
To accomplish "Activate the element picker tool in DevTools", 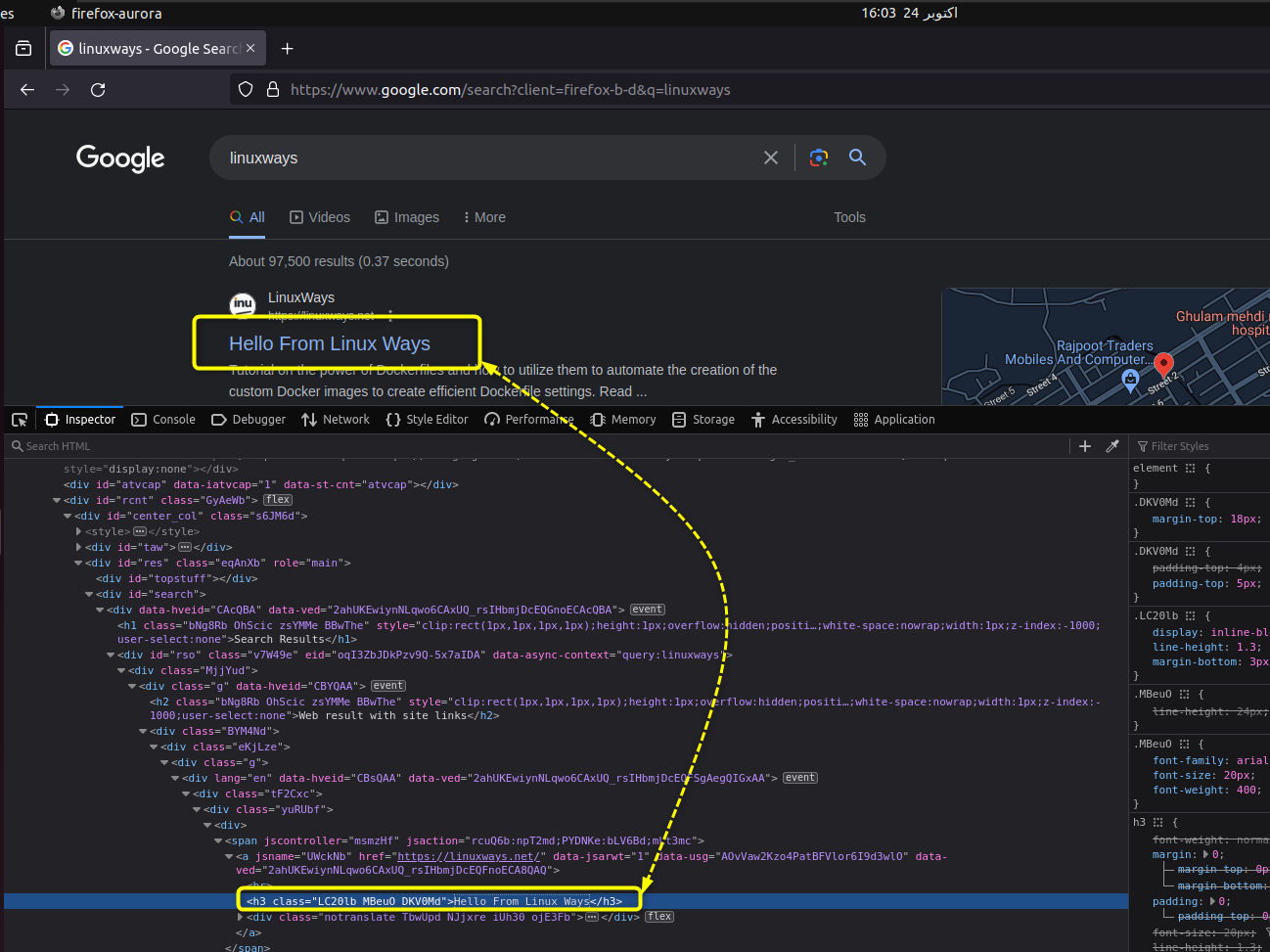I will [20, 420].
